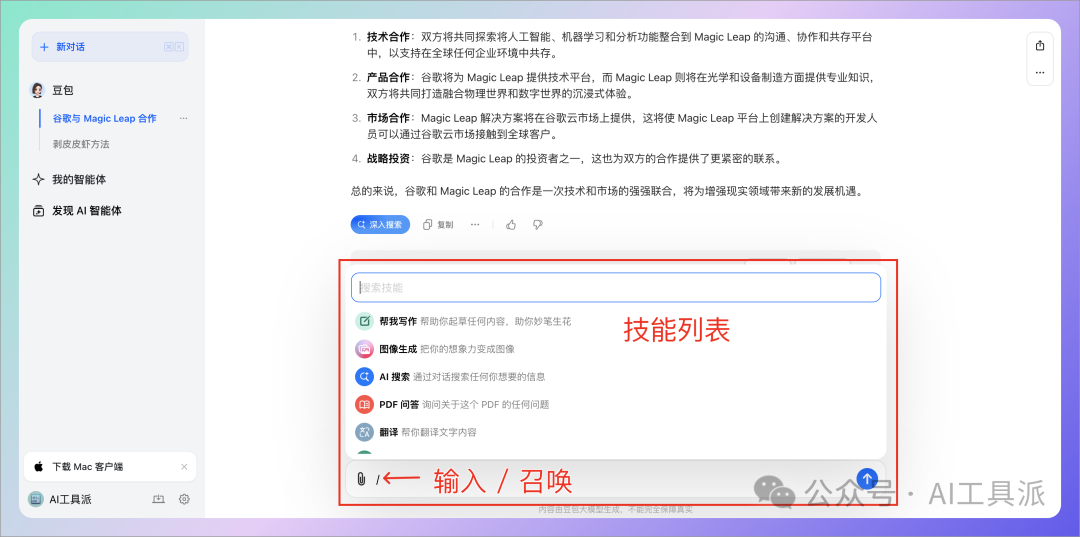Viewport: 1080px width, 537px height.
Task: Dismiss the 下载 Mac 客户端 banner
Action: point(184,467)
